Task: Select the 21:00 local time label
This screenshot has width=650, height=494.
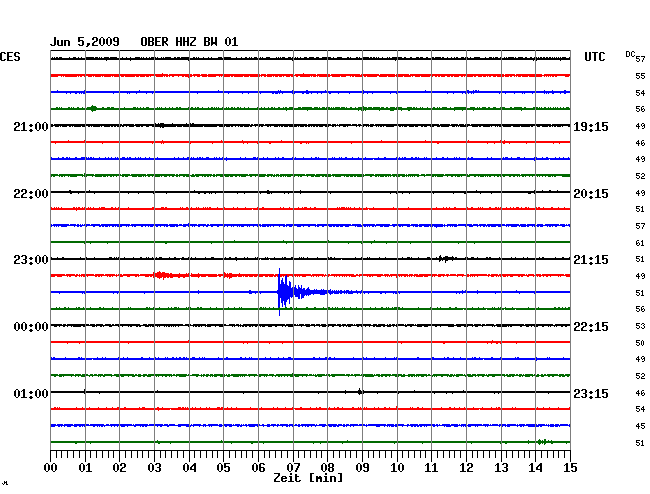Action: 31,126
